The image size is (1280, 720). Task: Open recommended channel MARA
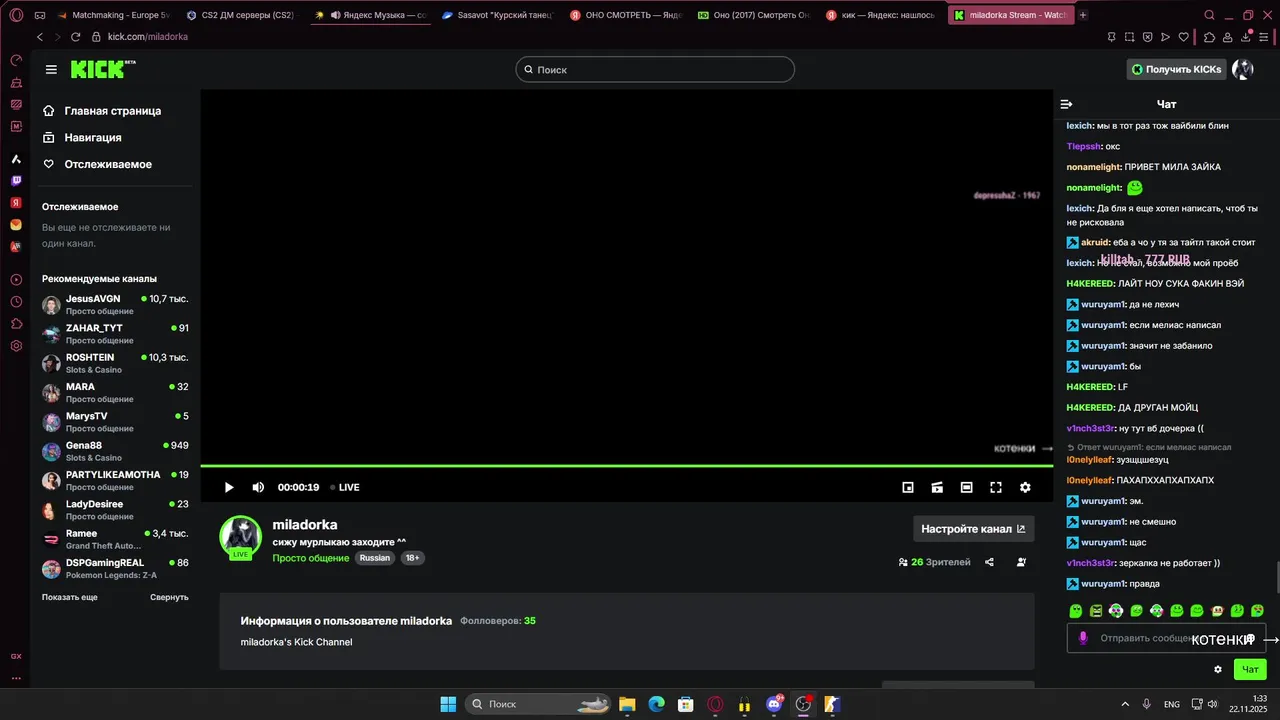click(x=115, y=392)
